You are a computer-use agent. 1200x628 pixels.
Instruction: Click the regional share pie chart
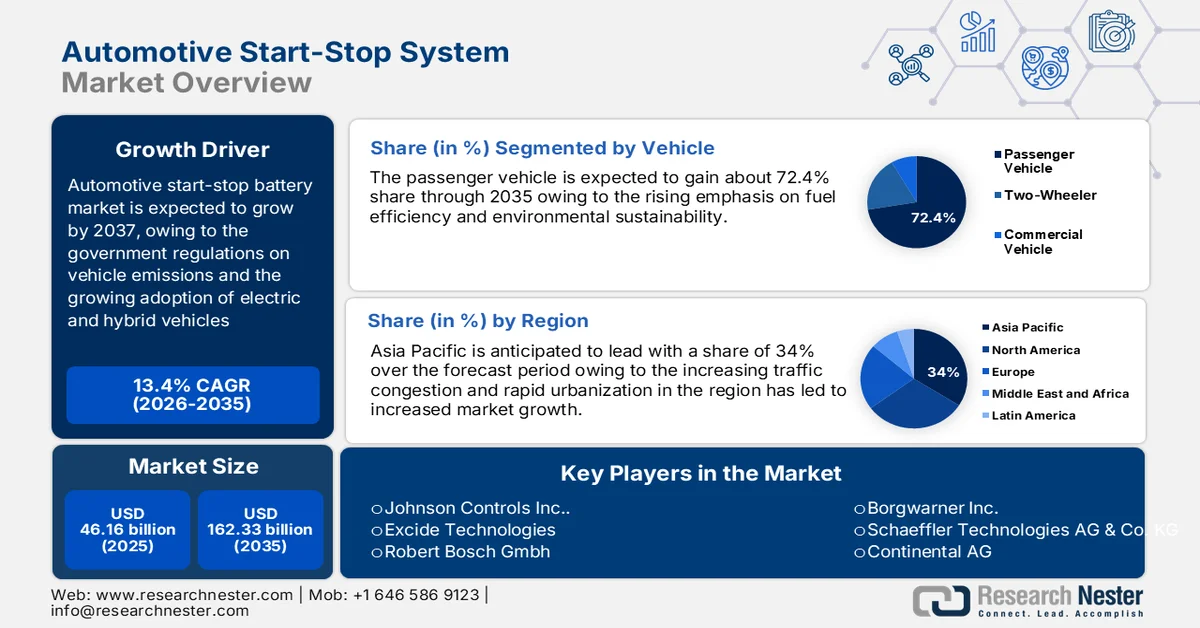(x=913, y=375)
